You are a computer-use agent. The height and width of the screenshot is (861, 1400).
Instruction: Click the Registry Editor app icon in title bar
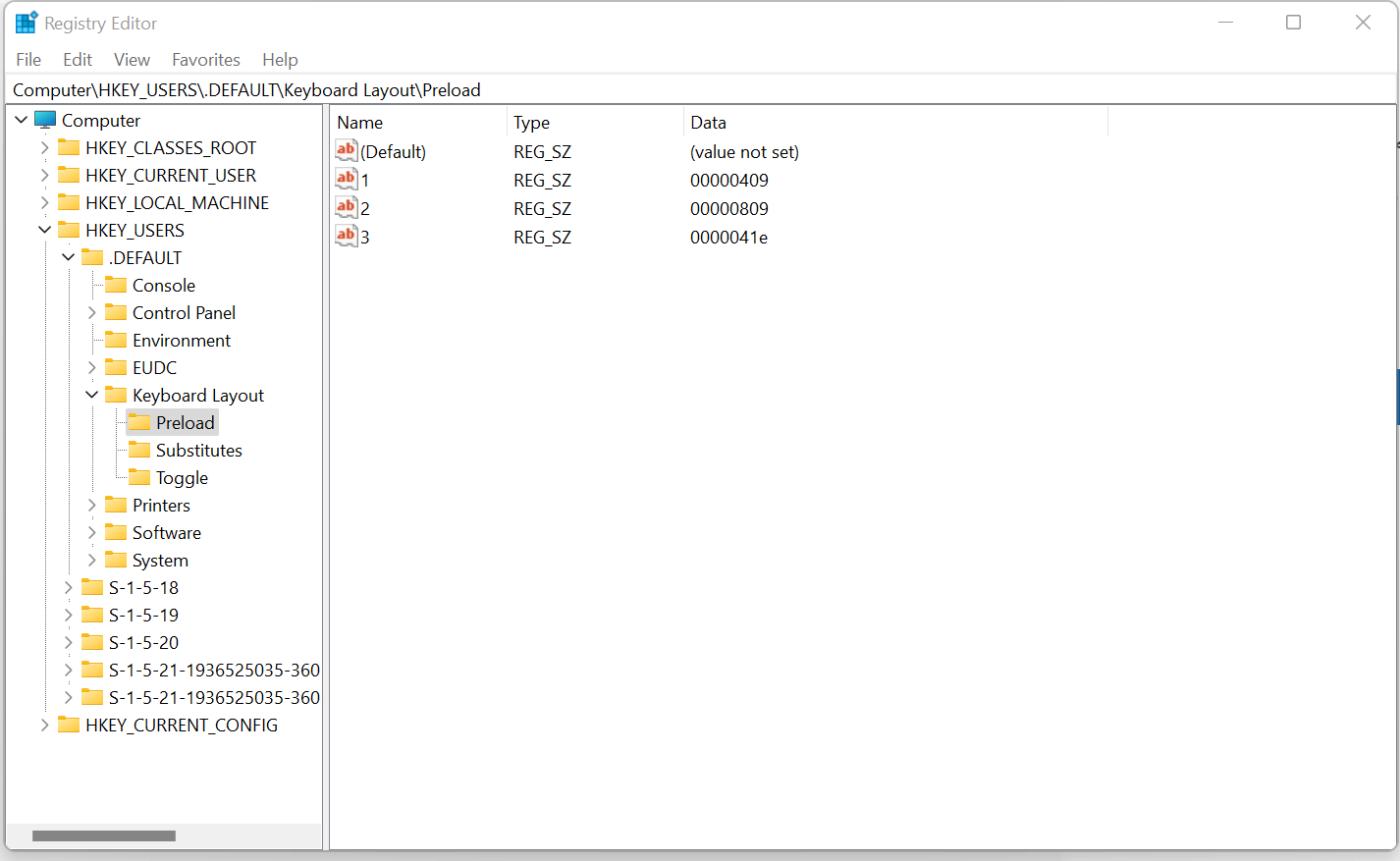27,23
